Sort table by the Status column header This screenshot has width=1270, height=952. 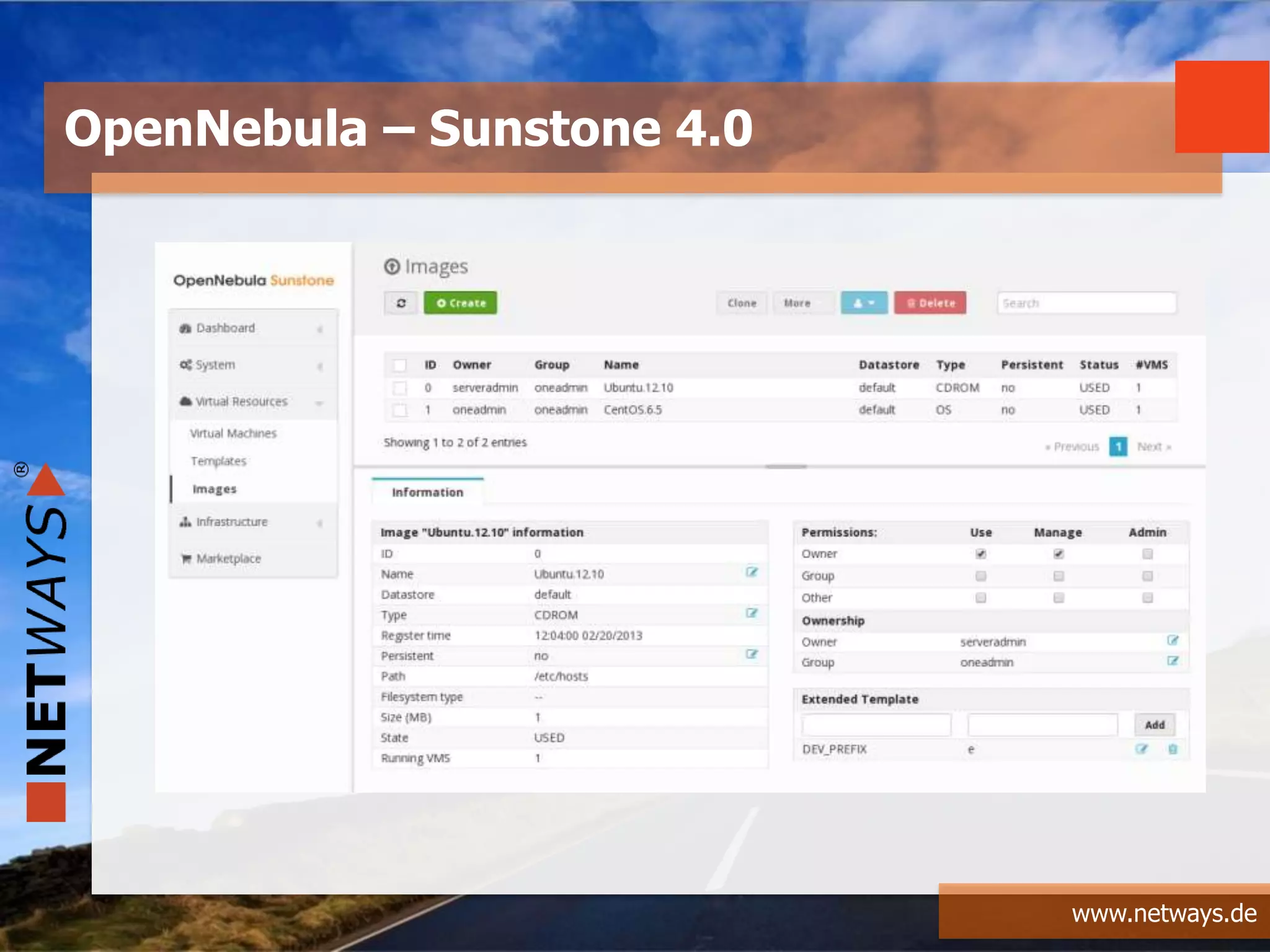[1099, 365]
